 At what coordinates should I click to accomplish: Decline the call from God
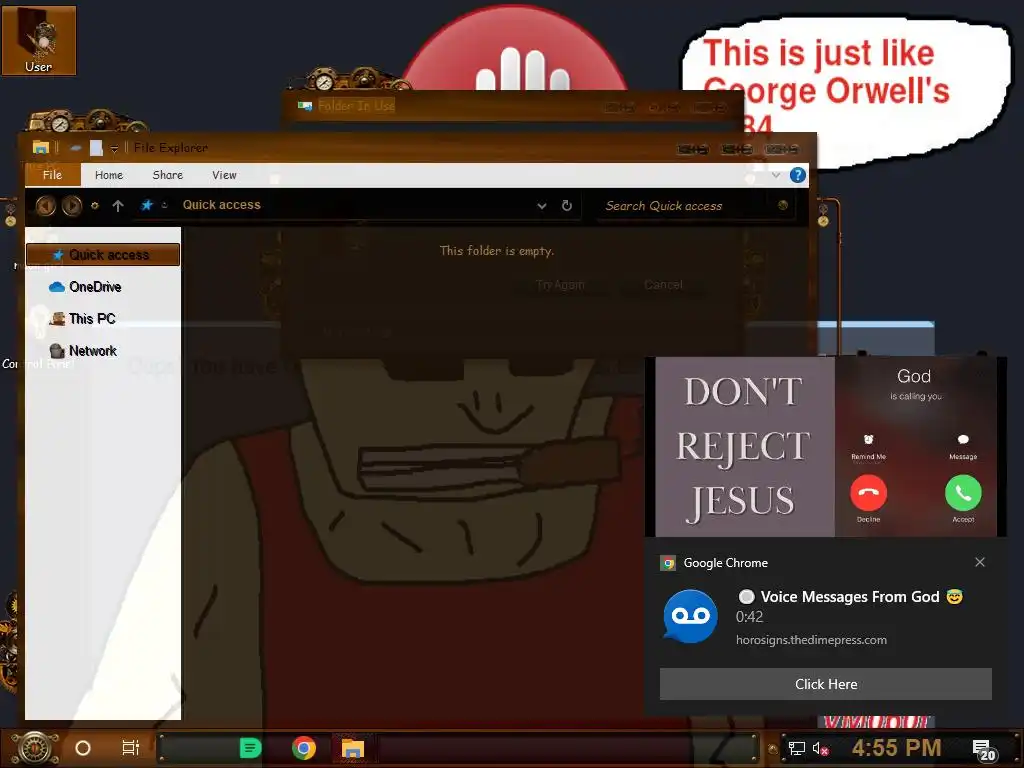click(x=868, y=493)
